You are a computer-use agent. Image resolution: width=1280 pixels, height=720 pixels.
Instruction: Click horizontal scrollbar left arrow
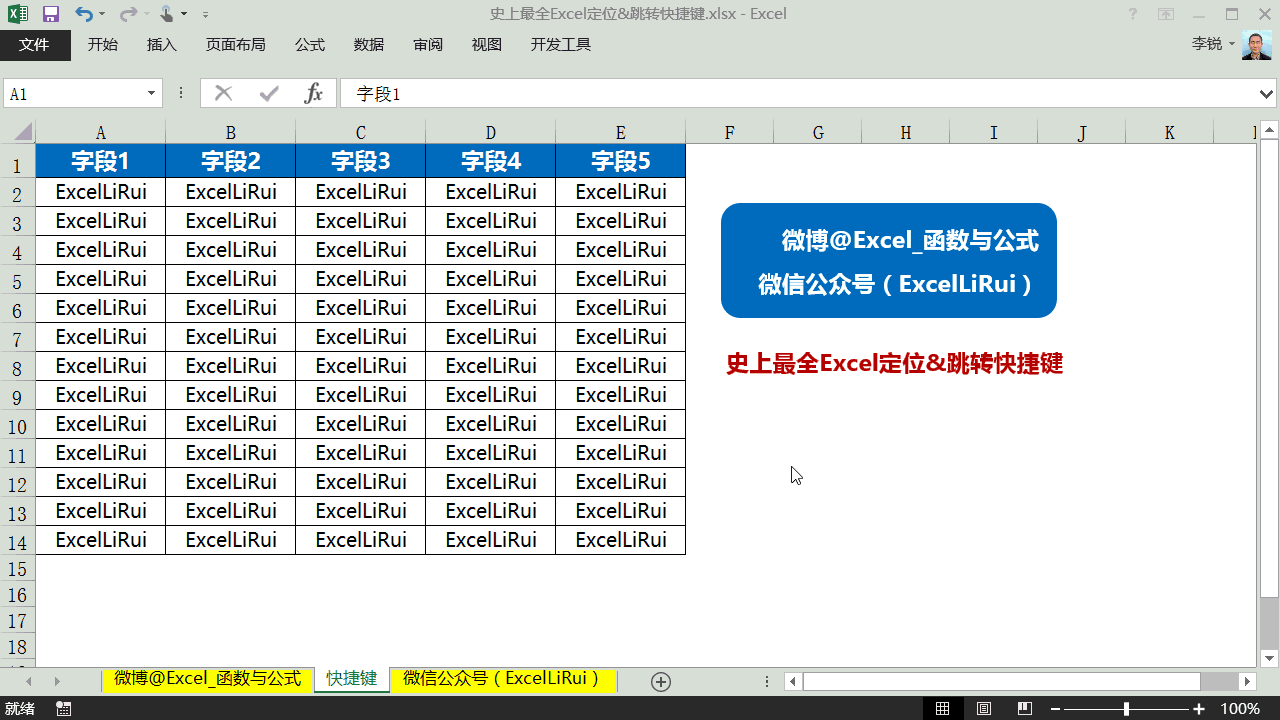pos(793,681)
